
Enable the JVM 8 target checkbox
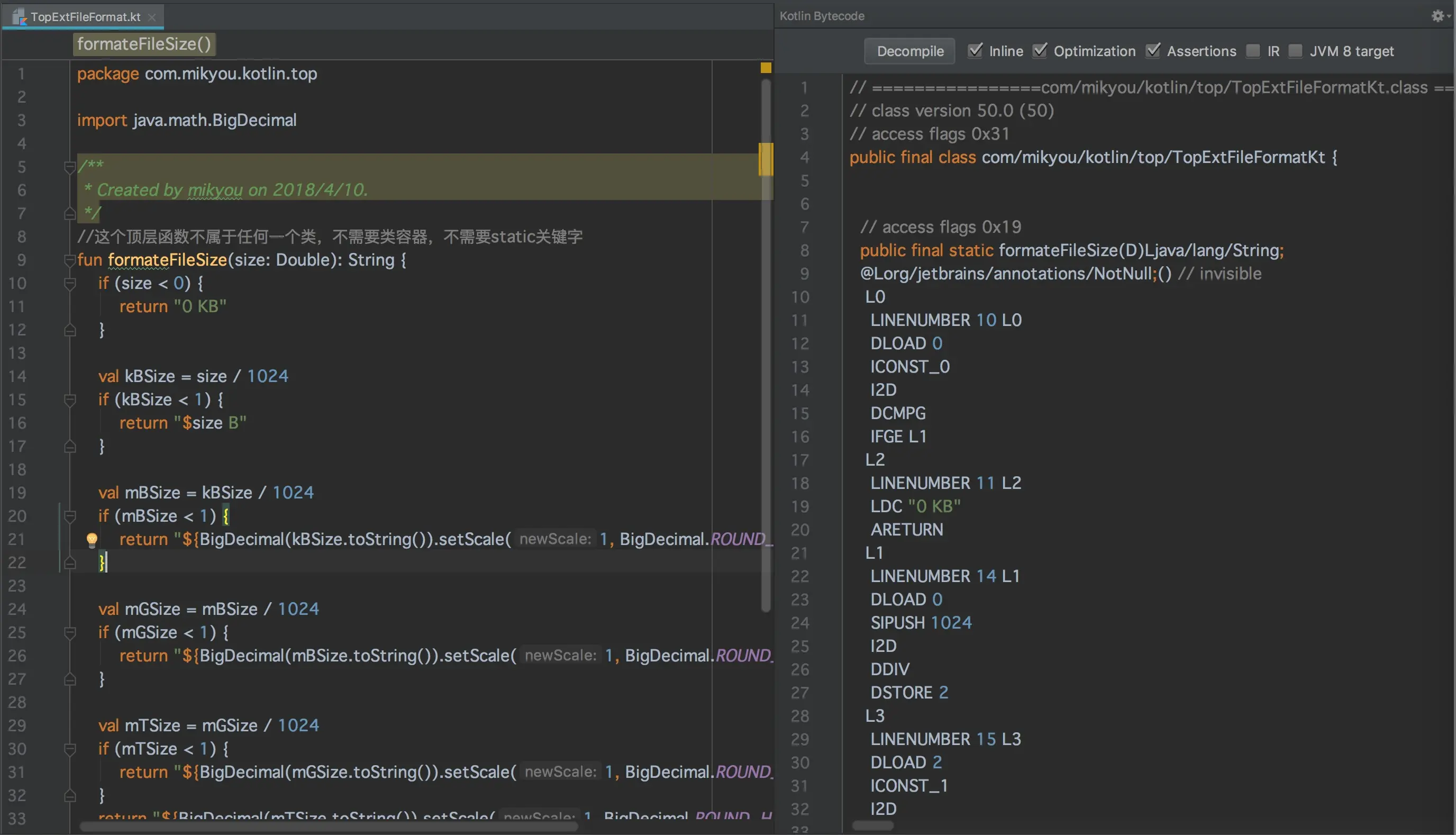(1296, 50)
